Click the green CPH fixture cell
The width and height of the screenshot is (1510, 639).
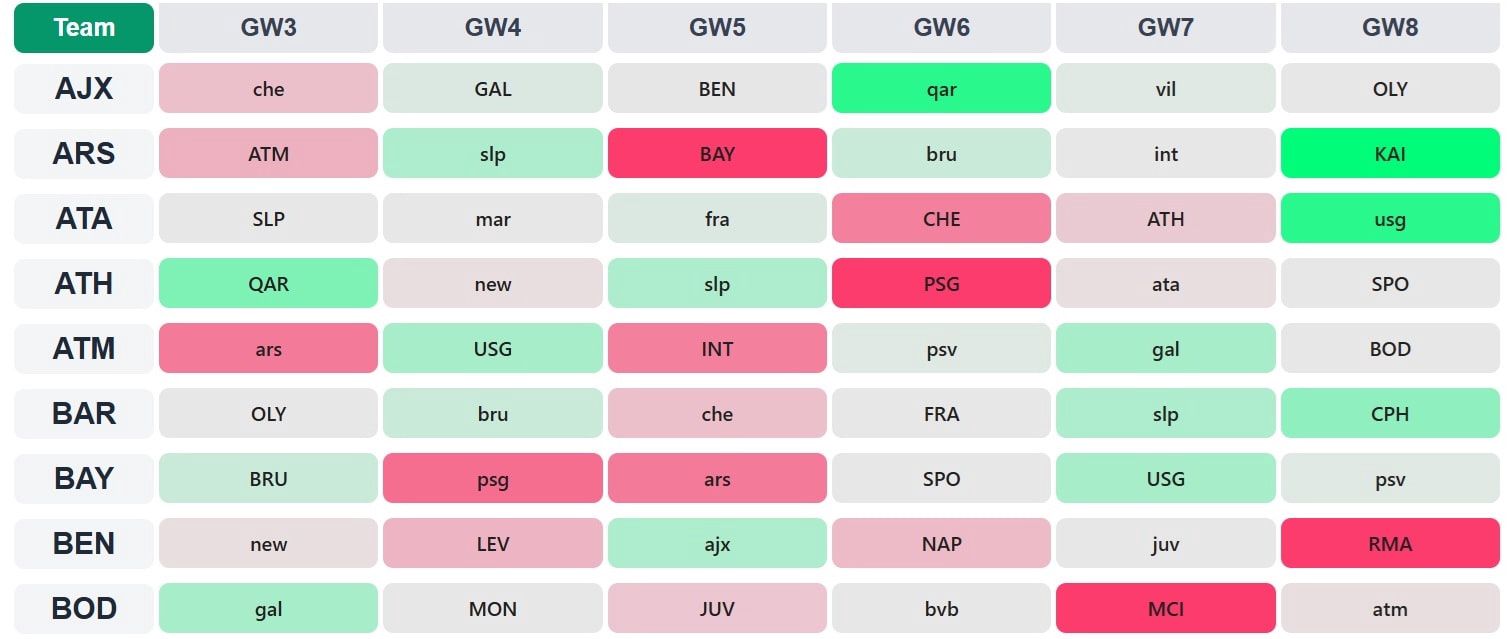pyautogui.click(x=1390, y=414)
